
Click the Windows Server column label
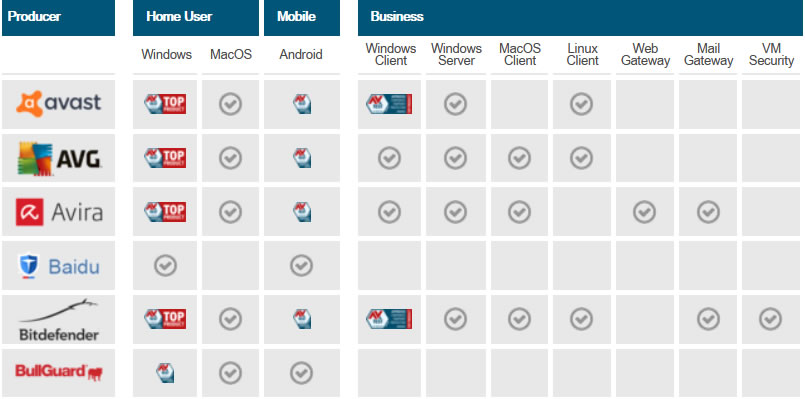coord(456,54)
